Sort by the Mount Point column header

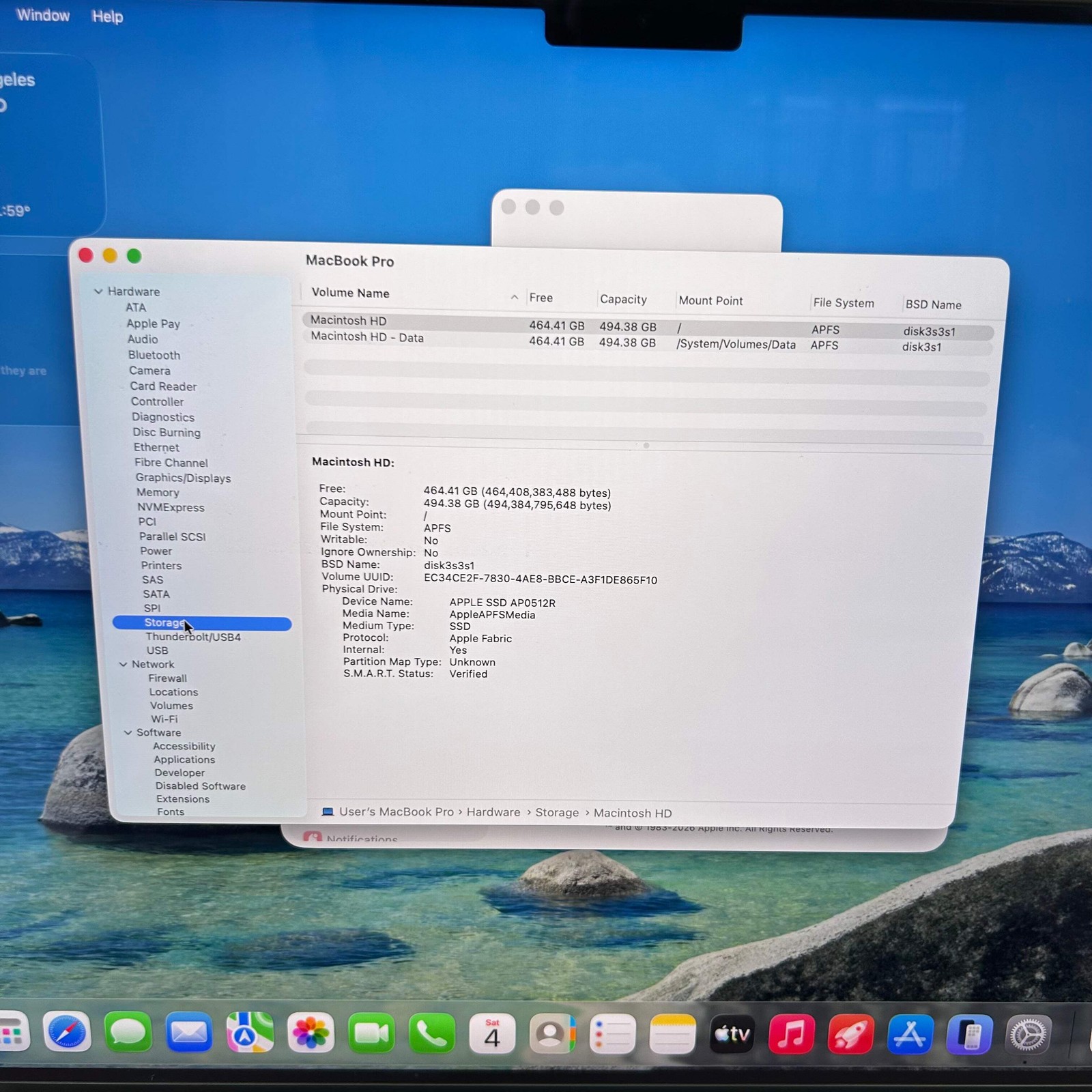pos(710,300)
